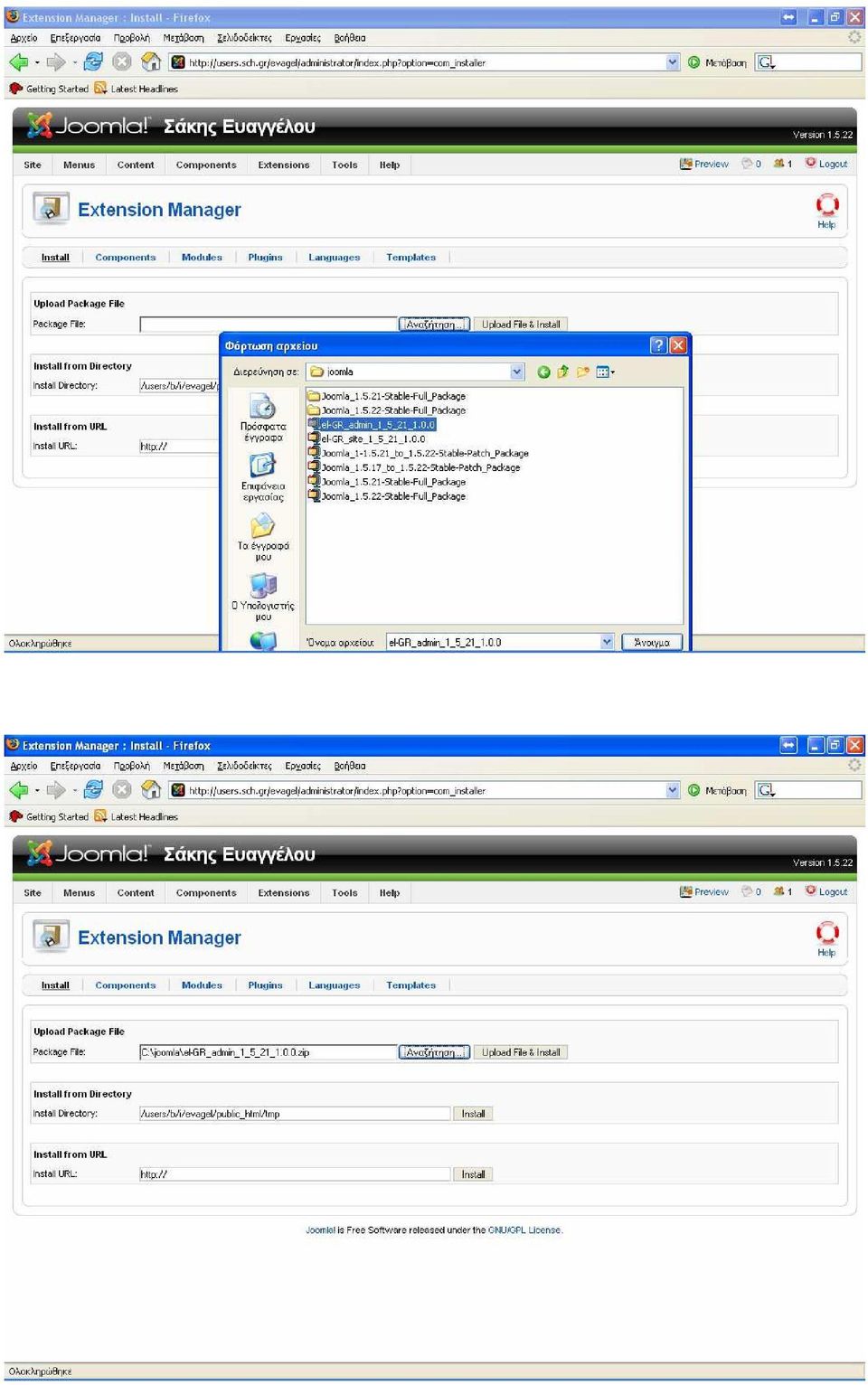Image resolution: width=868 pixels, height=1385 pixels.
Task: Open Πρόσφατα έγγραφα in the dialog sidebar
Action: point(263,418)
